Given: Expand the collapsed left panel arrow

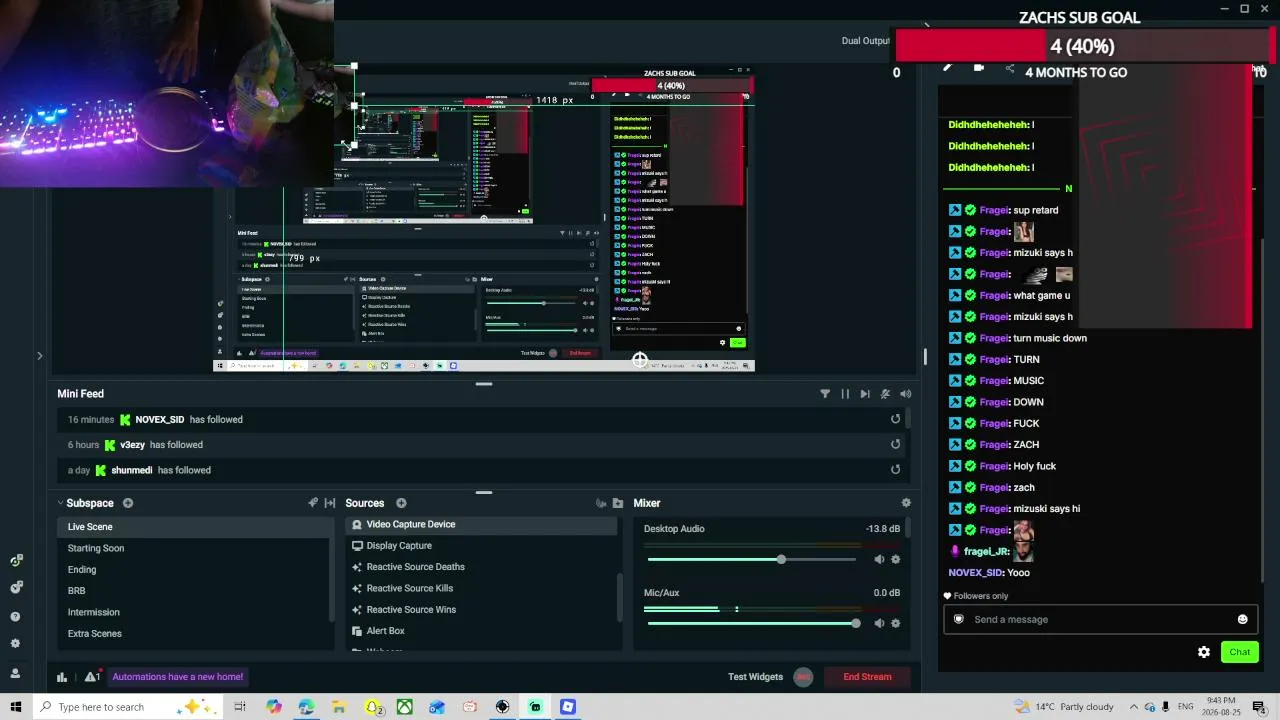Looking at the screenshot, I should pos(39,356).
